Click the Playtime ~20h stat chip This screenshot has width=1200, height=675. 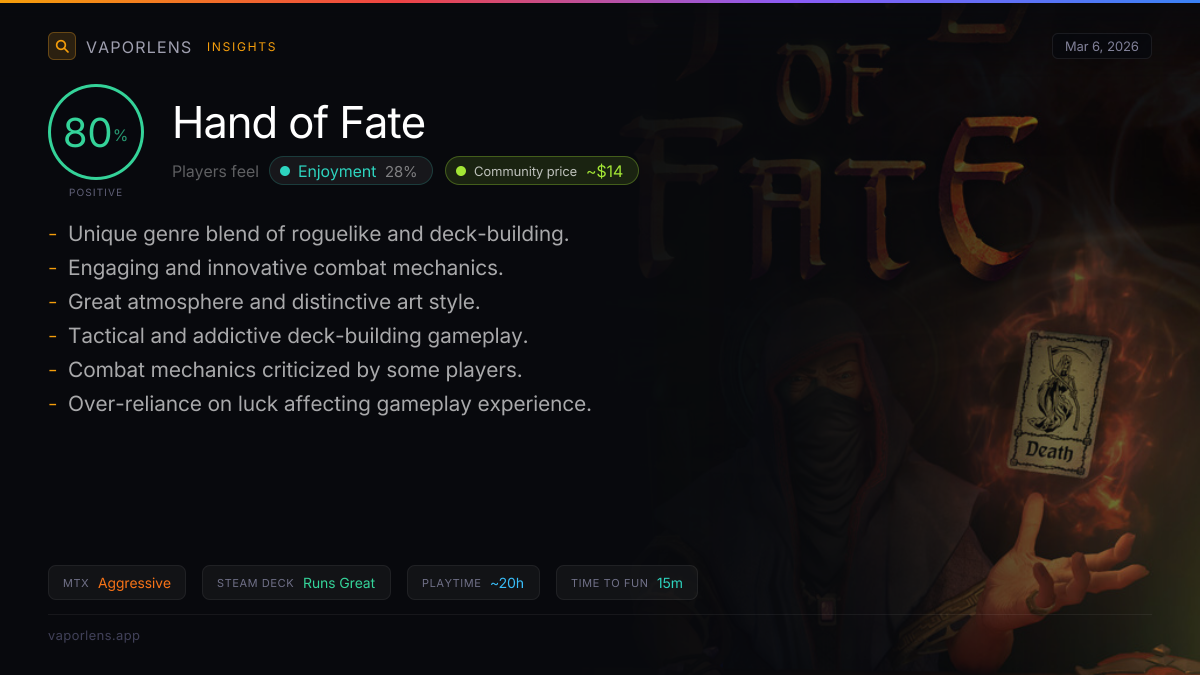tap(473, 583)
